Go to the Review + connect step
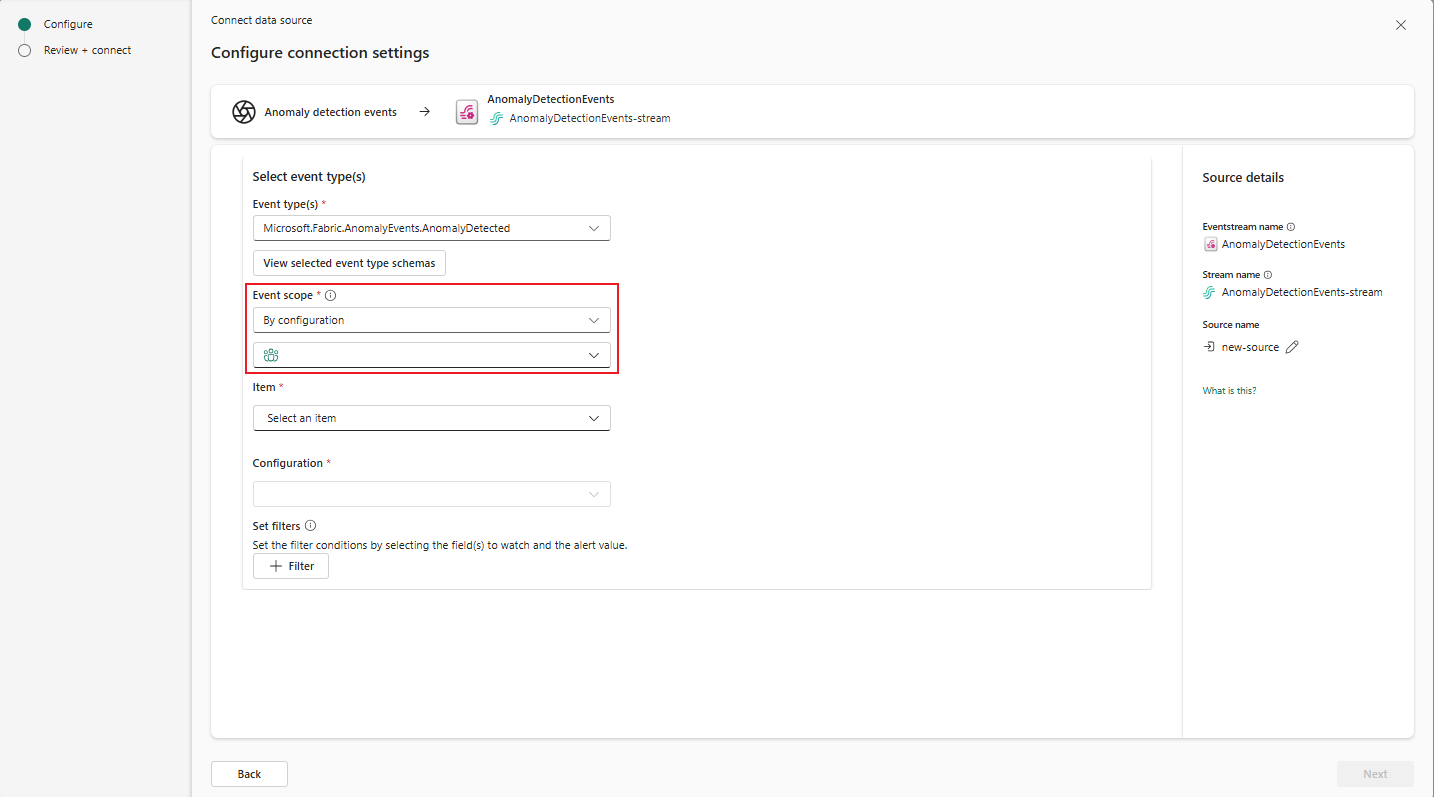 87,50
